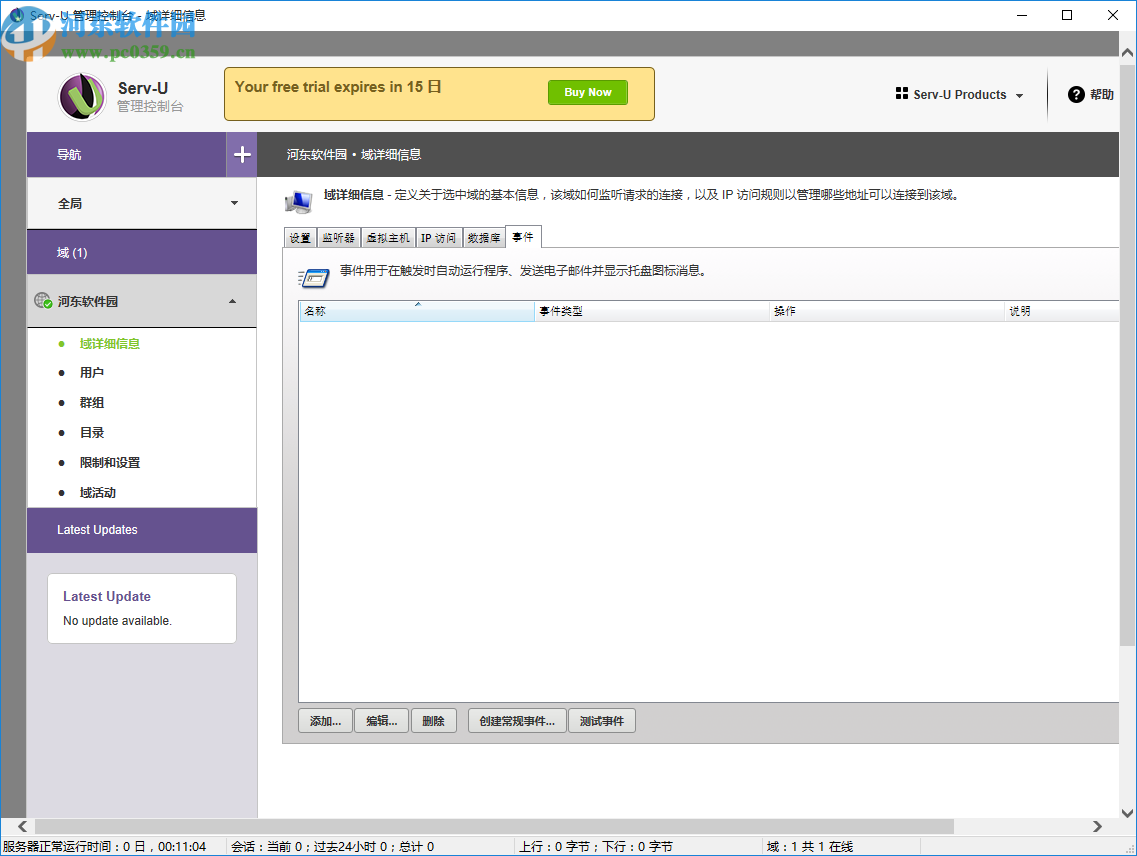Sort by the 事件类型 column header

[652, 311]
